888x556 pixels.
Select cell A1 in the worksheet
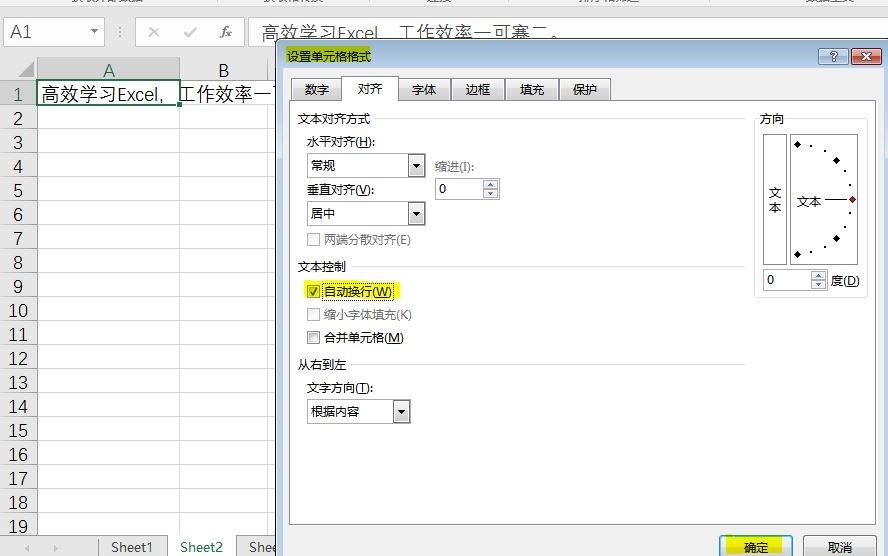[108, 94]
